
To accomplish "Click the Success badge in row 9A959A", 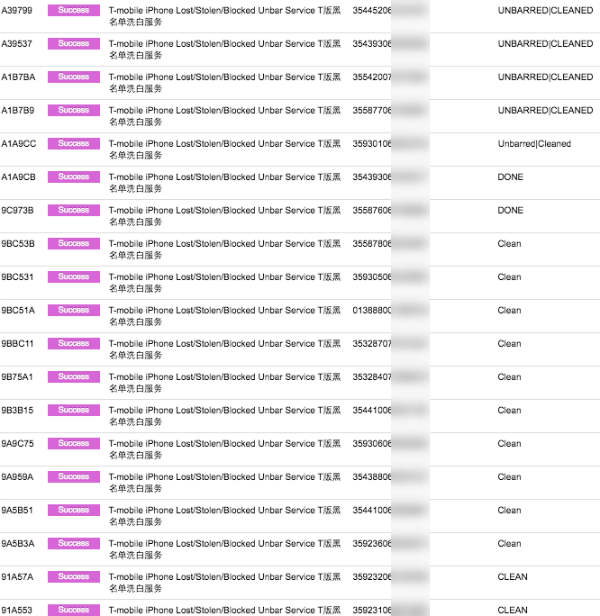I will [x=73, y=477].
